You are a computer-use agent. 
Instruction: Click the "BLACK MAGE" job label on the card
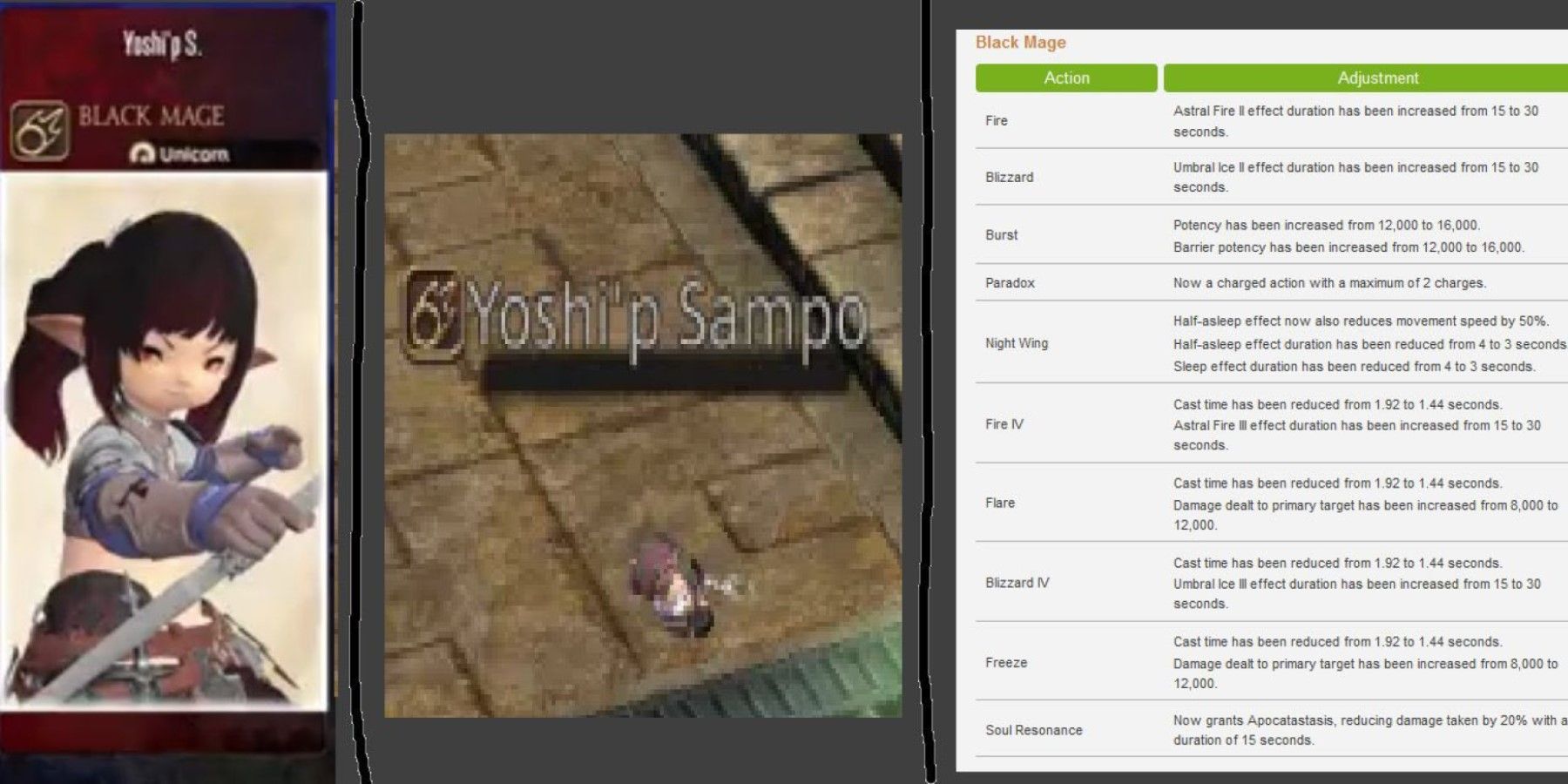[x=152, y=116]
